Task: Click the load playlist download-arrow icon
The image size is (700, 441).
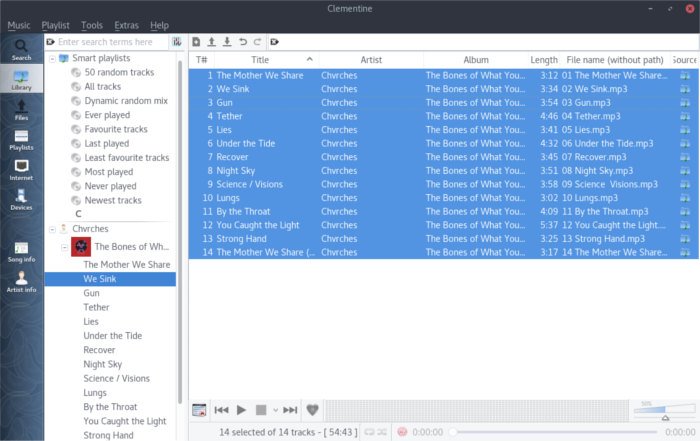Action: (x=227, y=42)
